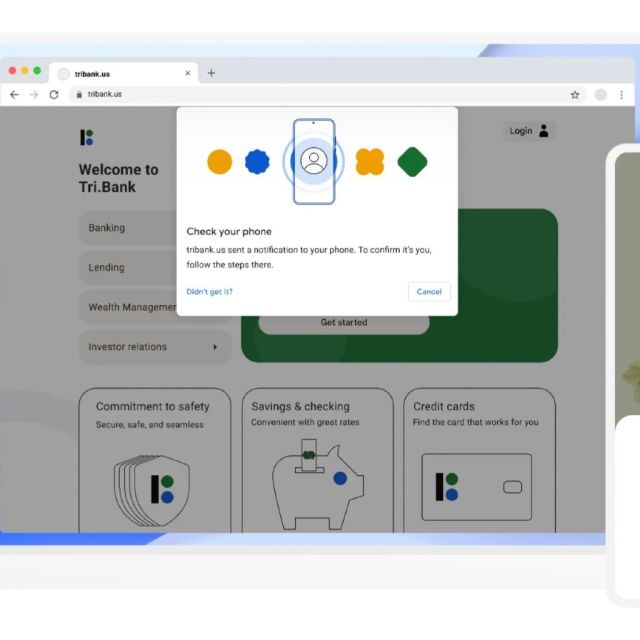
Task: Close the tribank.us tab
Action: [188, 73]
